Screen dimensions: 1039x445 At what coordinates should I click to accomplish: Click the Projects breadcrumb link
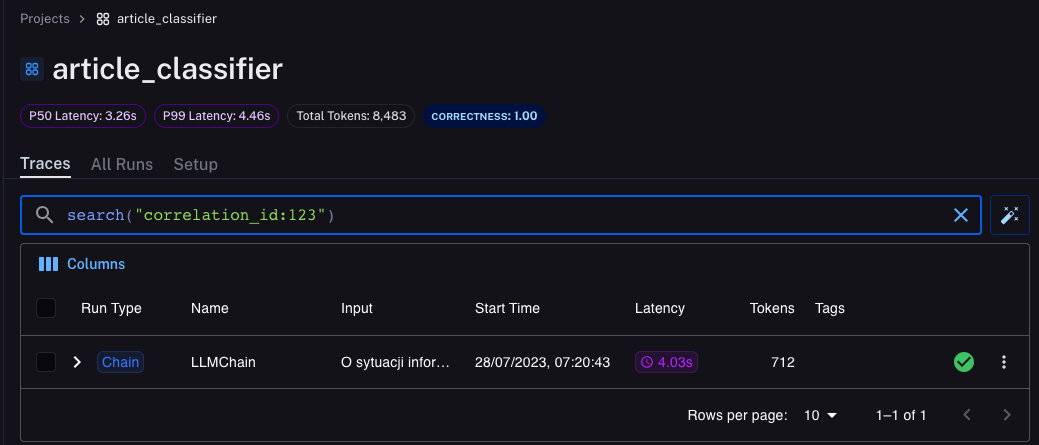coord(45,18)
